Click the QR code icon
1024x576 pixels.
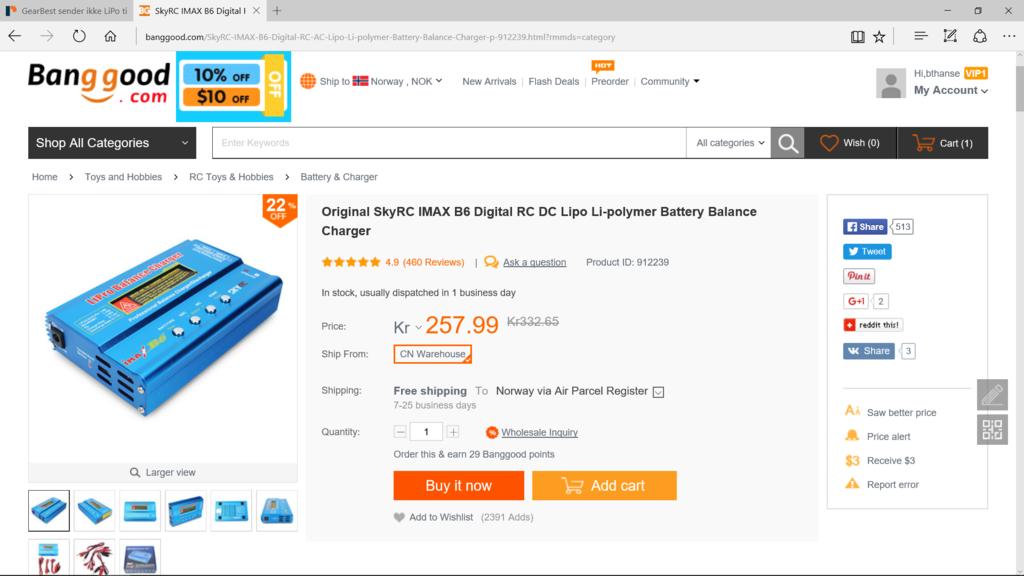pos(992,430)
